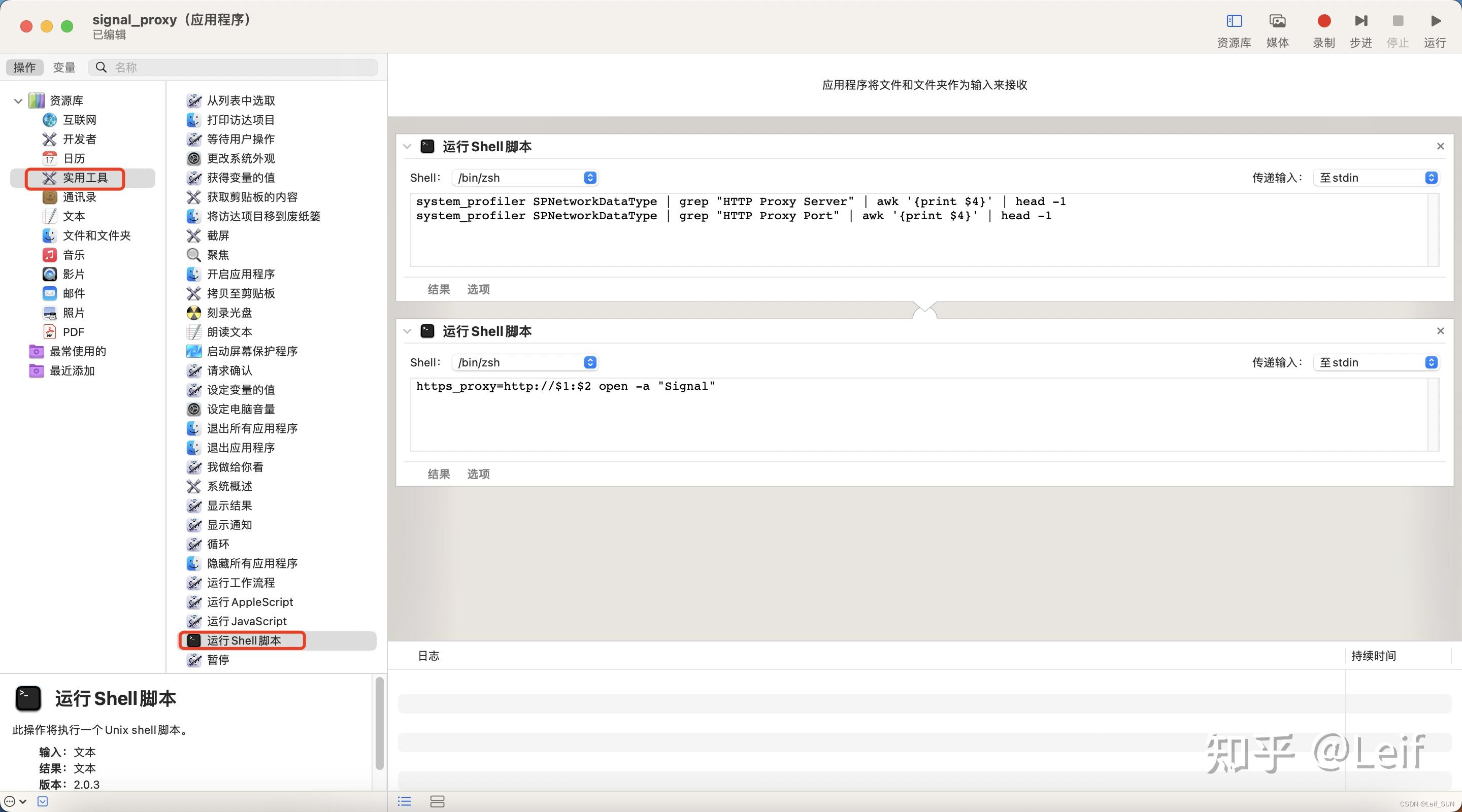
Task: Select the 操作 tab
Action: 24,67
